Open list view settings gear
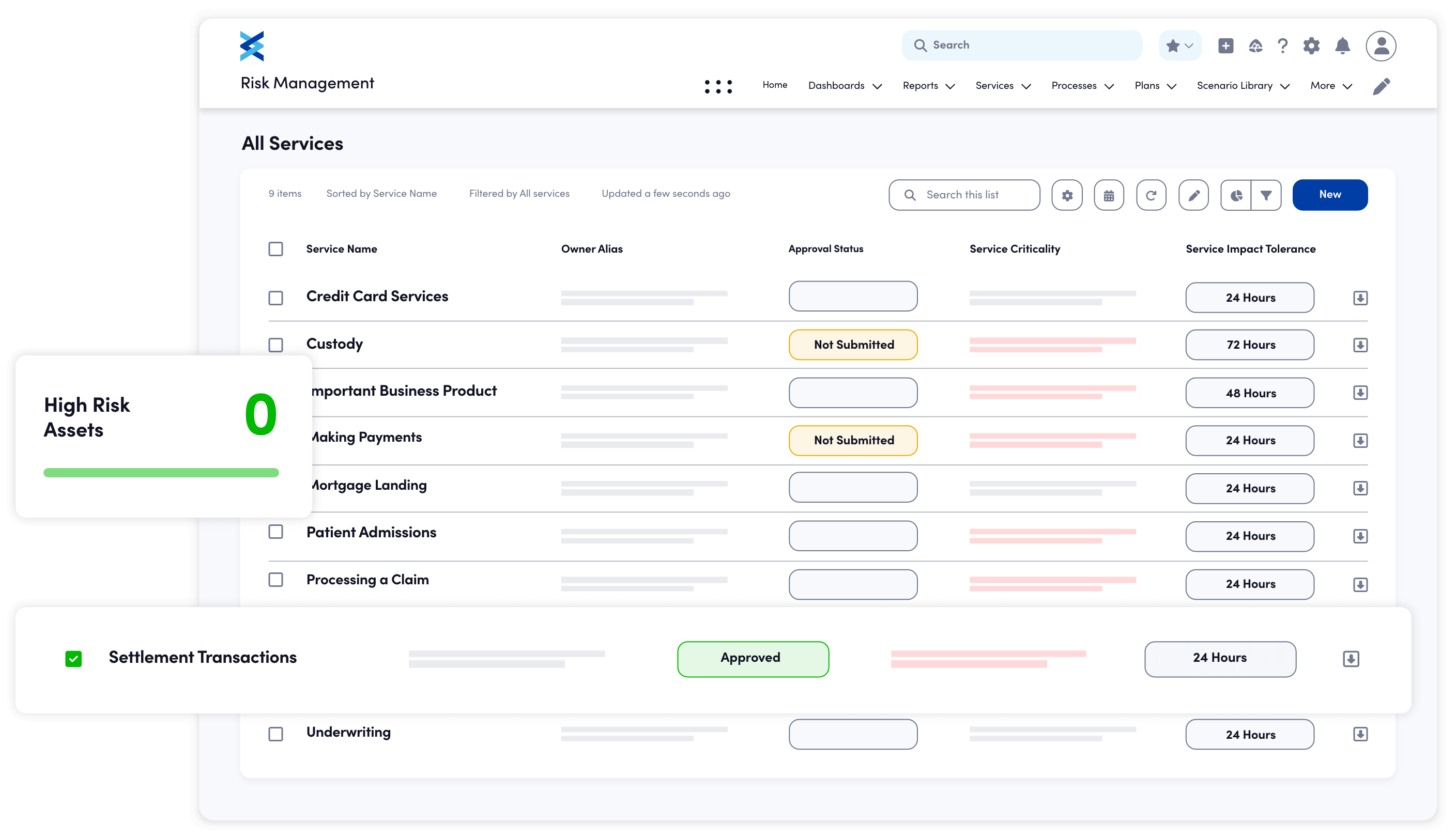Screen dimensions: 1456x839 coord(1066,195)
